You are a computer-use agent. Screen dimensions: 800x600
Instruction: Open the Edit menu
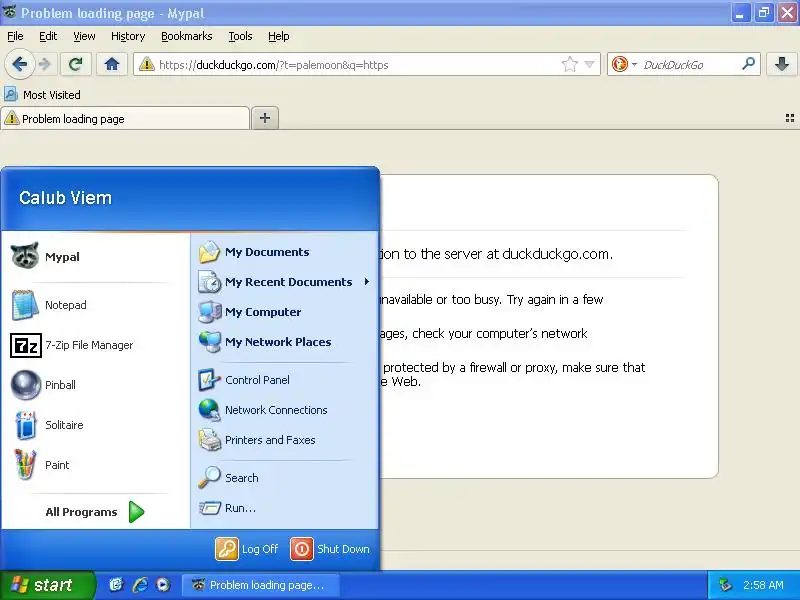(48, 36)
